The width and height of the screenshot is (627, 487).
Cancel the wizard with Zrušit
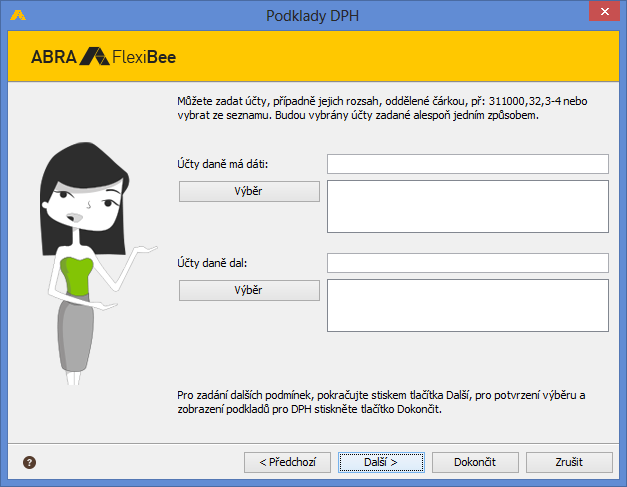[569, 462]
